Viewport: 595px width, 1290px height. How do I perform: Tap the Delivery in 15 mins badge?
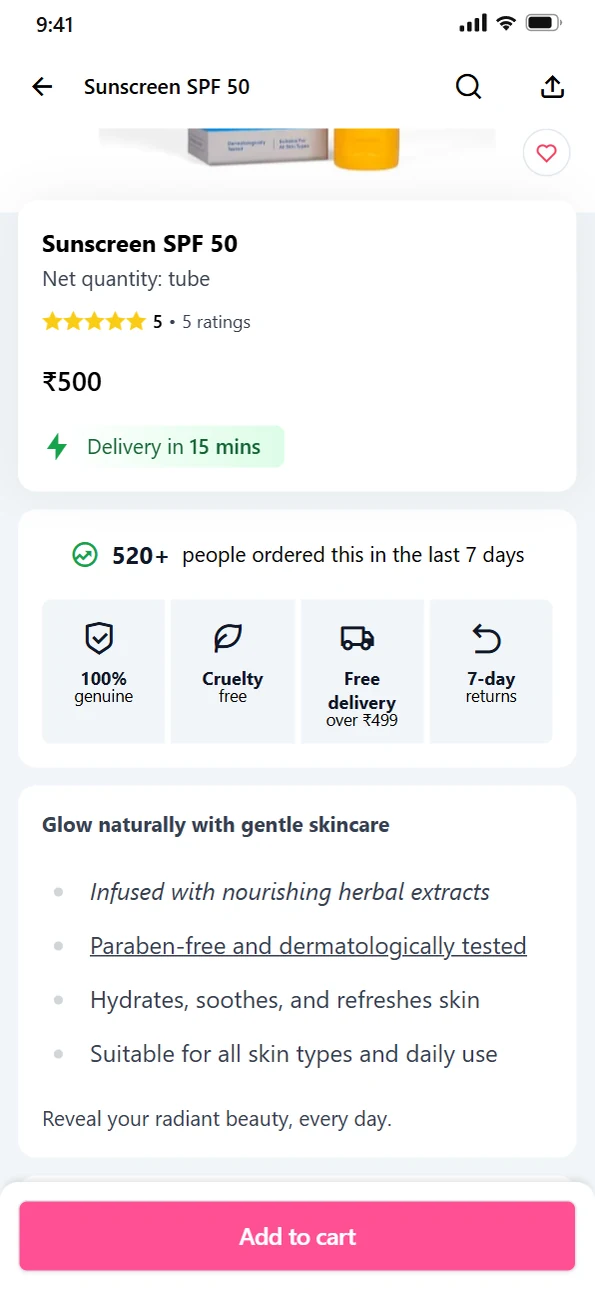click(163, 447)
